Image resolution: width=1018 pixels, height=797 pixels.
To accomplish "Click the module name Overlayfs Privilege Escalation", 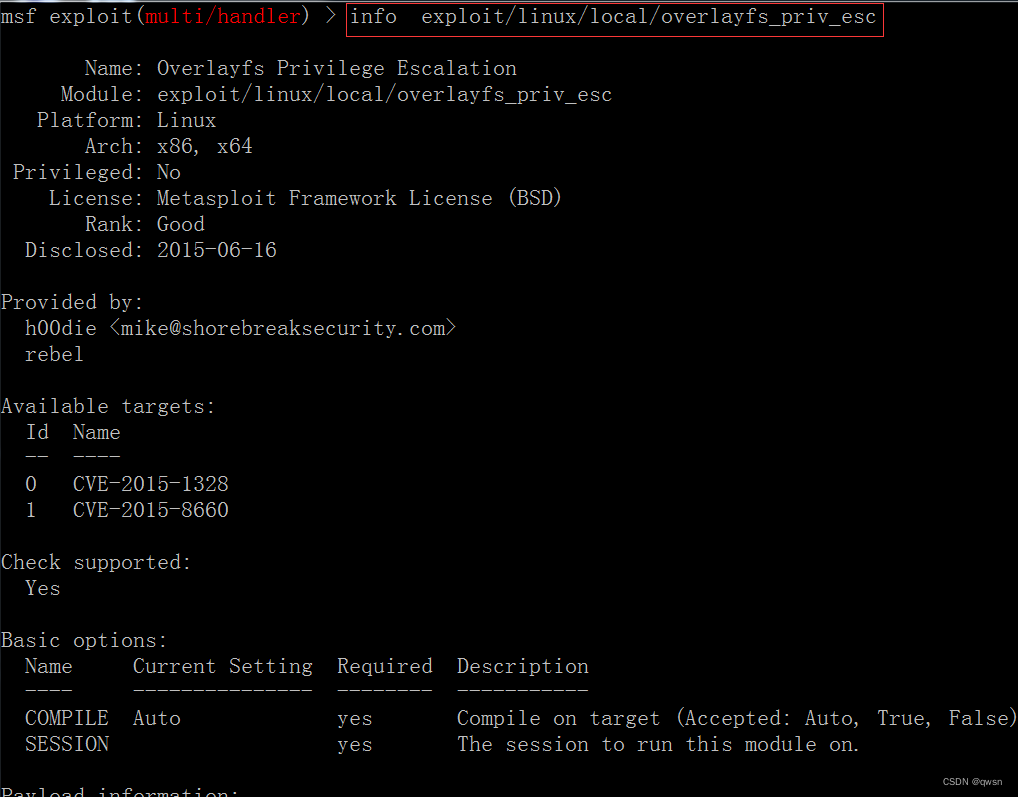I will click(337, 69).
